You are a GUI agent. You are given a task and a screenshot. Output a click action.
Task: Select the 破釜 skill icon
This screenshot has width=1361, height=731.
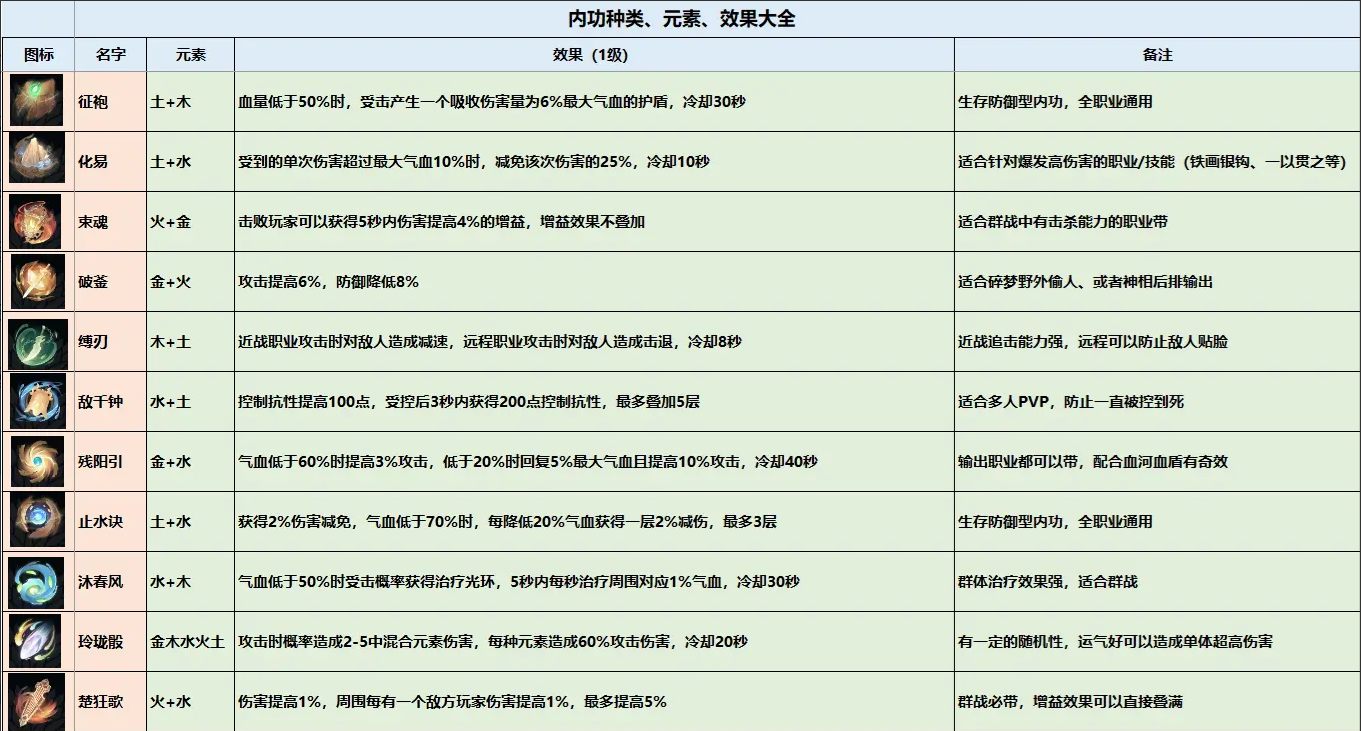pyautogui.click(x=37, y=281)
